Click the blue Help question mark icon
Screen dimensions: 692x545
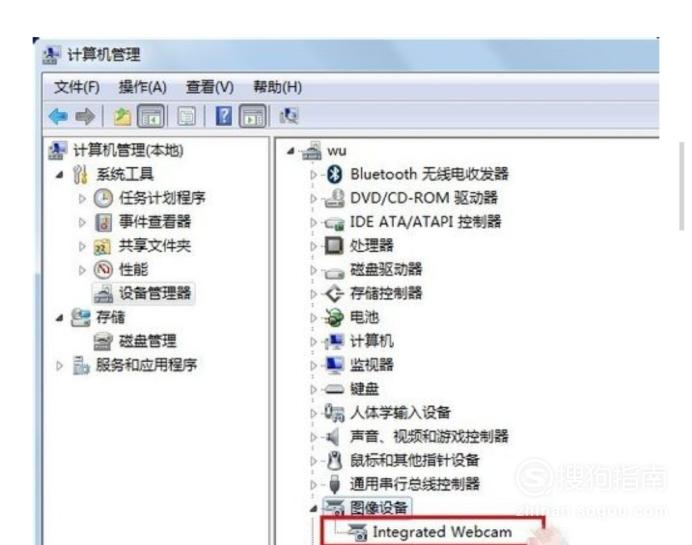tap(224, 116)
